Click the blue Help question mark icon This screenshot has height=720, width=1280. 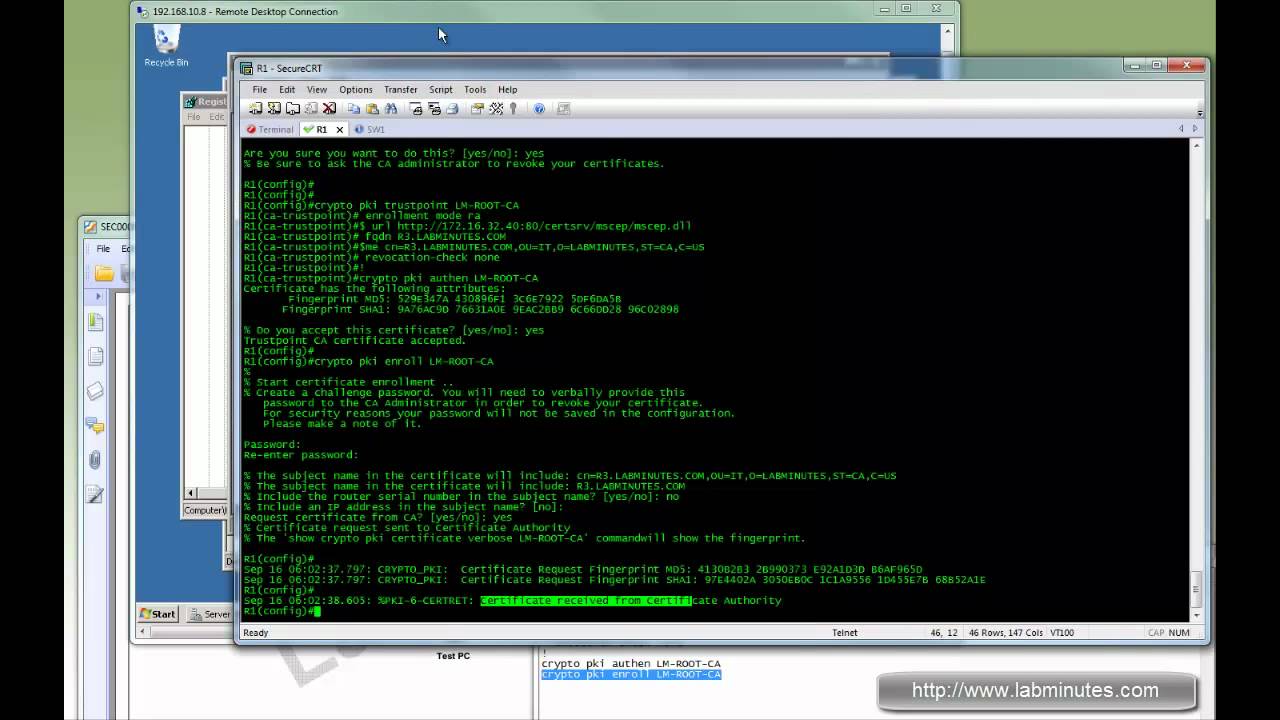click(x=539, y=108)
